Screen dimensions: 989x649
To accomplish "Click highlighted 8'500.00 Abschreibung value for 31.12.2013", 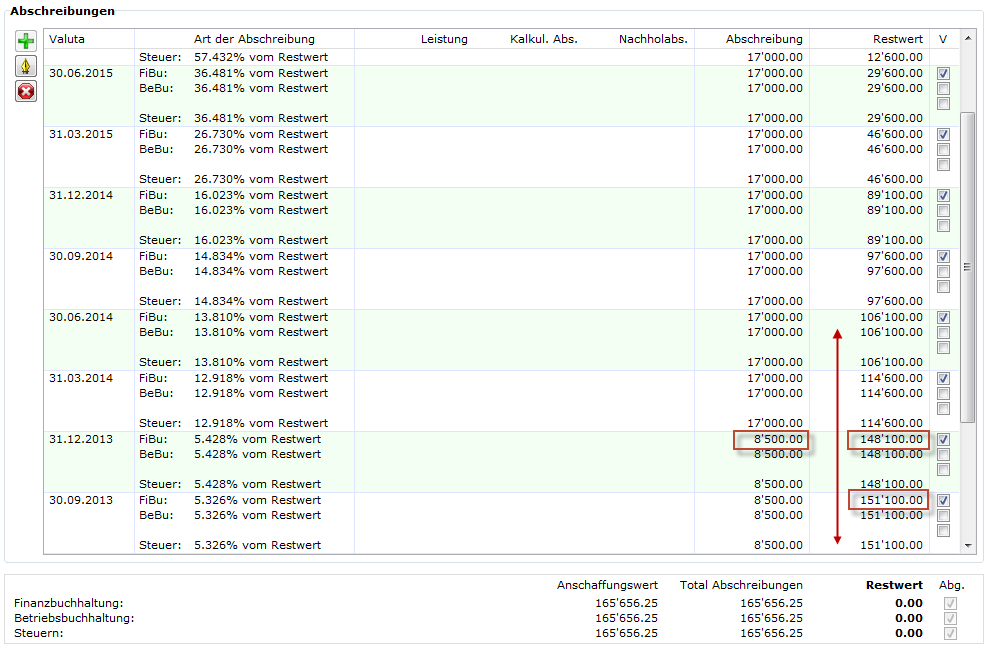I will 770,440.
